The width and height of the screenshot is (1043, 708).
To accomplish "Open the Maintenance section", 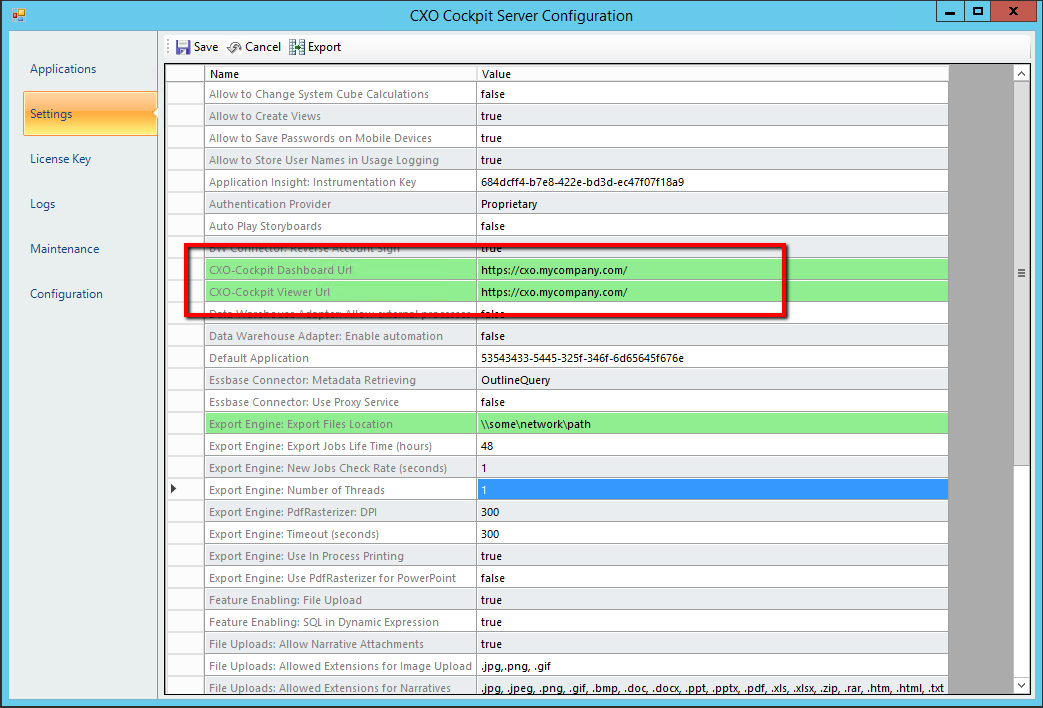I will click(x=65, y=249).
